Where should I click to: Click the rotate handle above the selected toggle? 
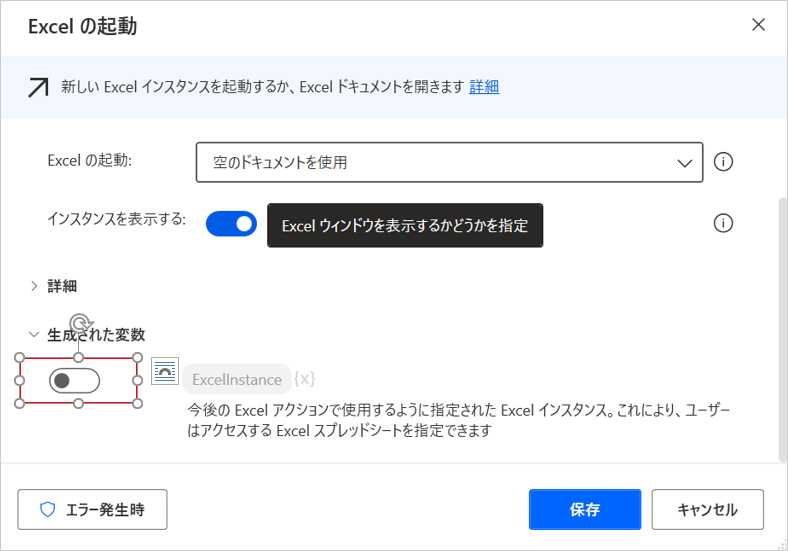coord(79,324)
